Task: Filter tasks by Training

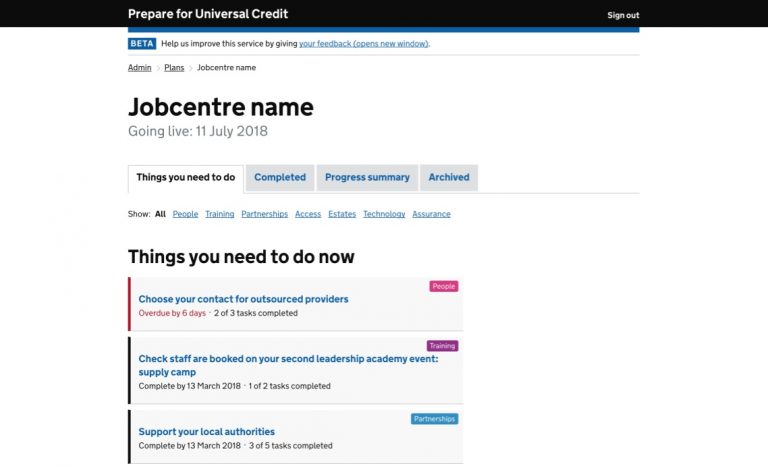Action: 220,214
